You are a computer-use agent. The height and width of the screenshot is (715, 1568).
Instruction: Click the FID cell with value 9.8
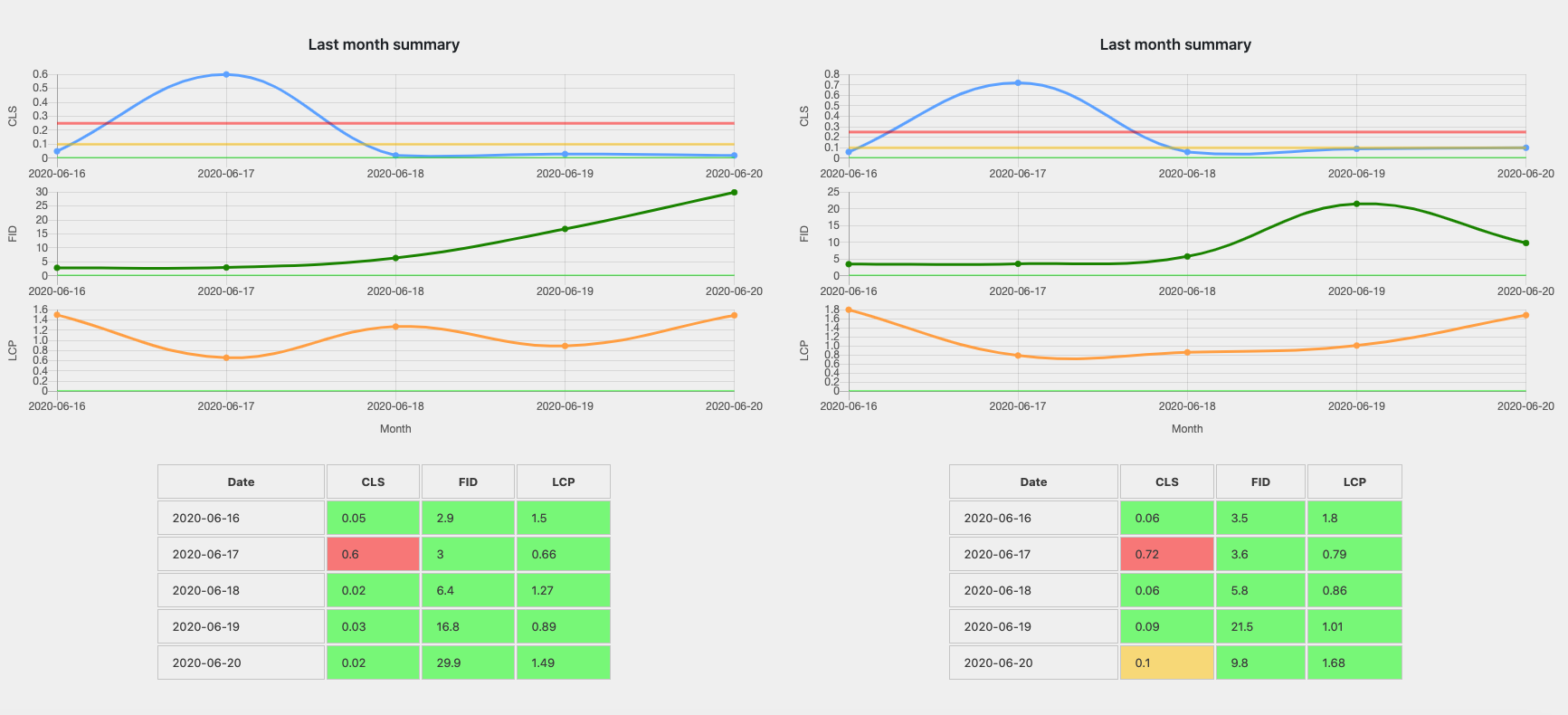(1260, 663)
